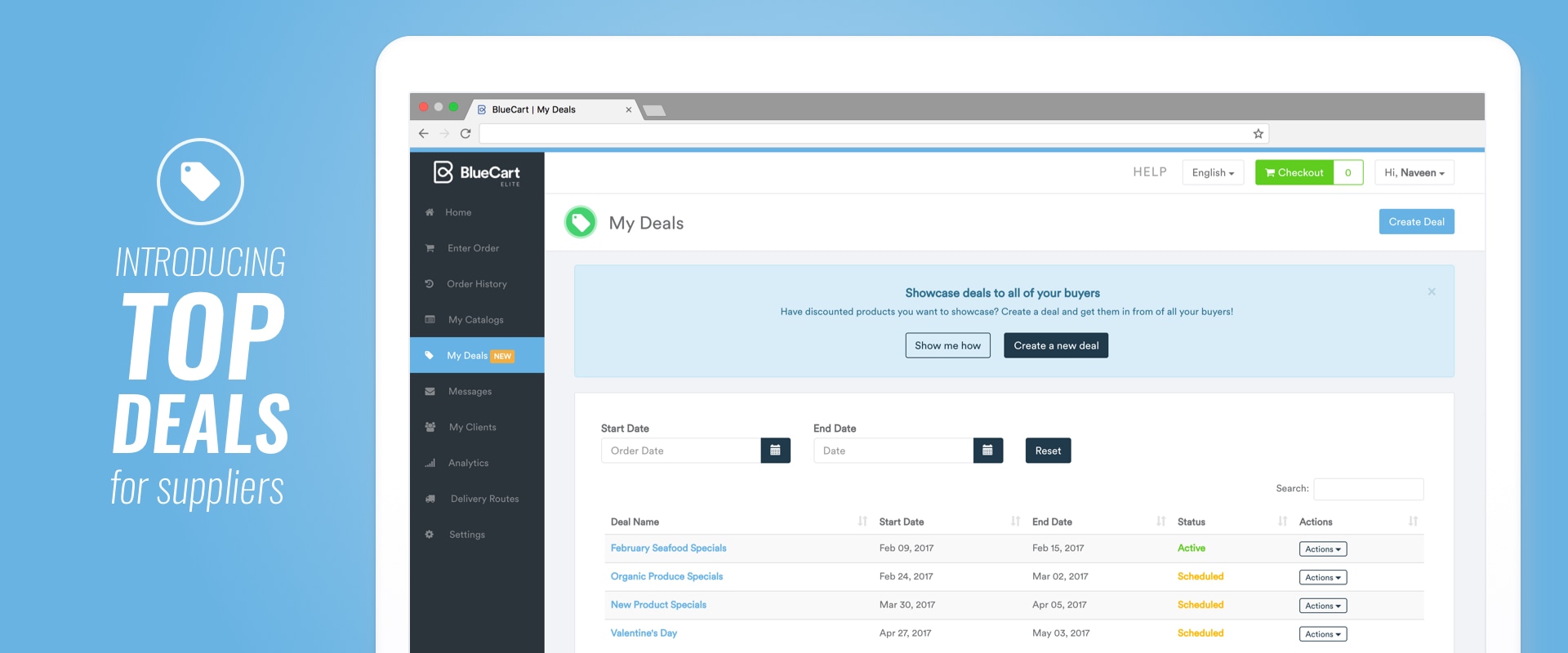Open Settings in sidebar
The width and height of the screenshot is (1568, 653).
(x=477, y=535)
